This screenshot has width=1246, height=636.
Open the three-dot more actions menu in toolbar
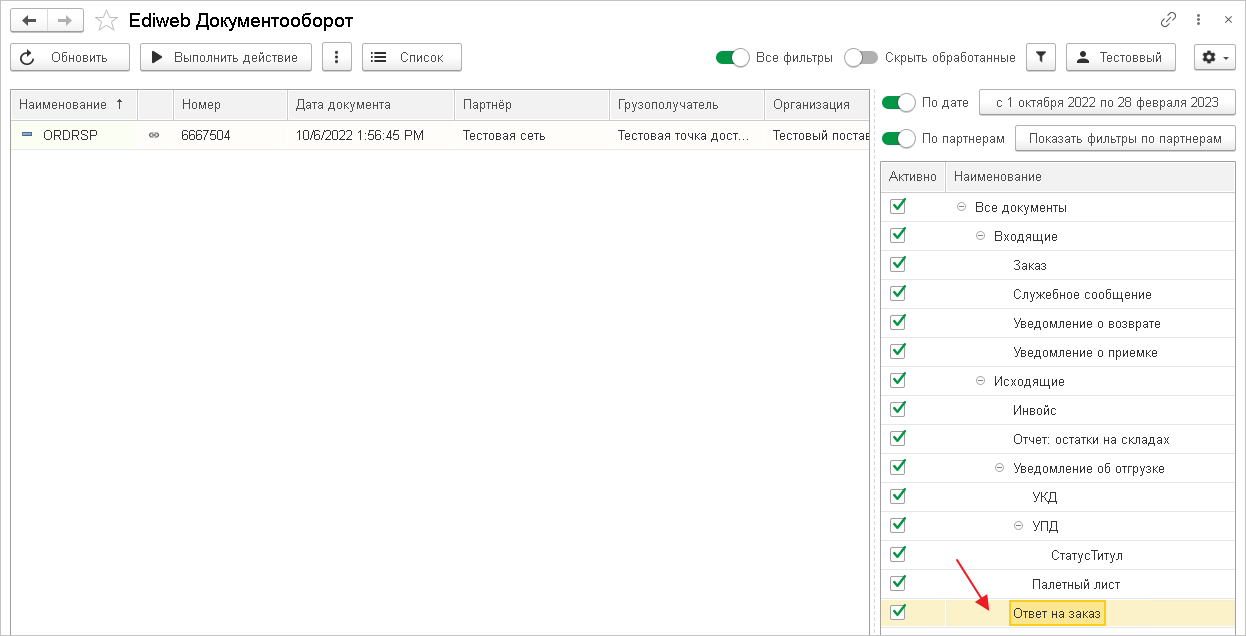337,57
